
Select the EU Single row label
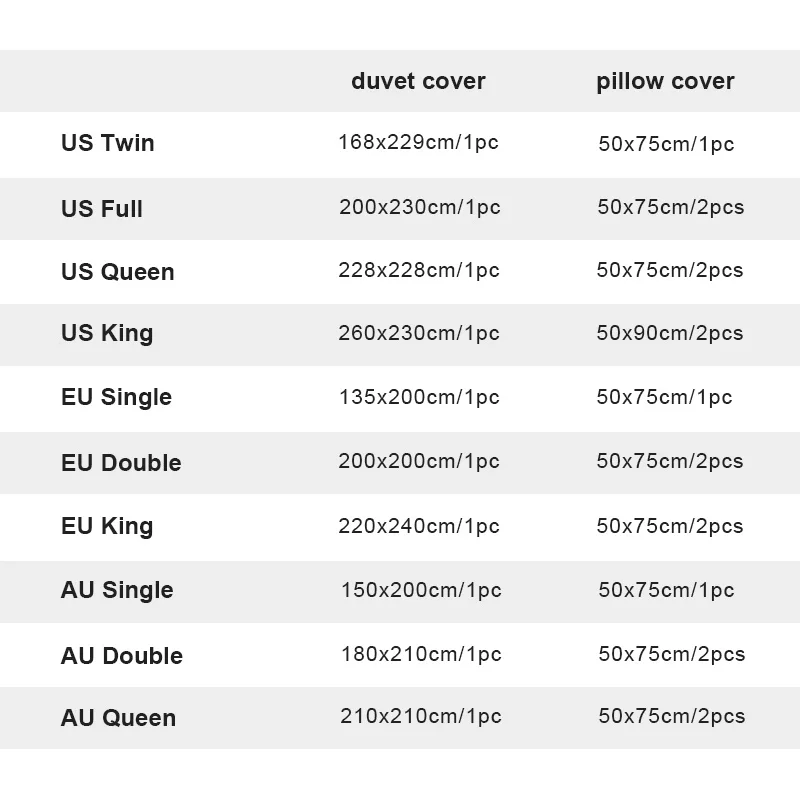tap(116, 397)
